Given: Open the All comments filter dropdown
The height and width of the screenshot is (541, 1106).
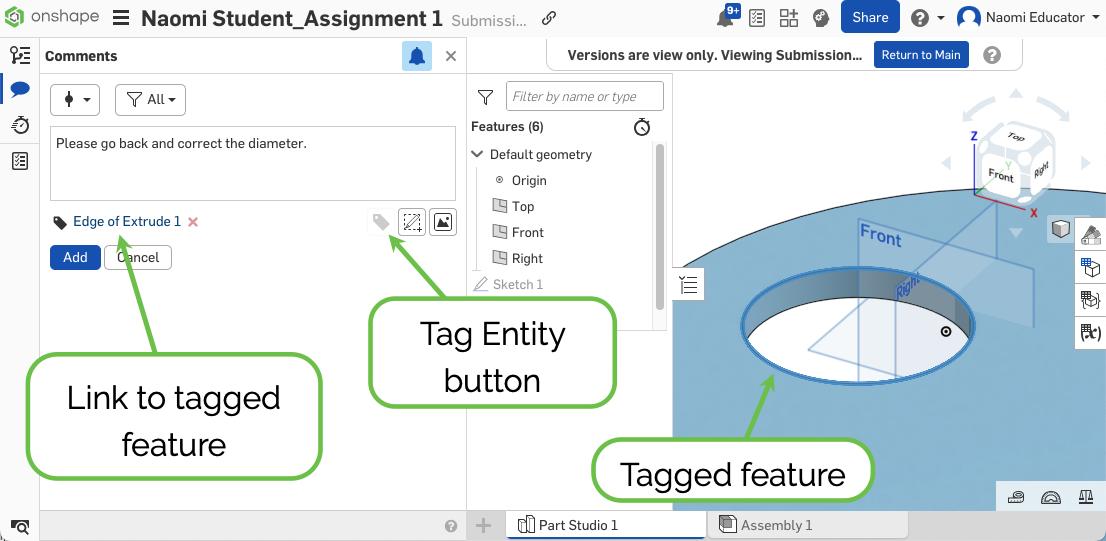Looking at the screenshot, I should [x=151, y=99].
